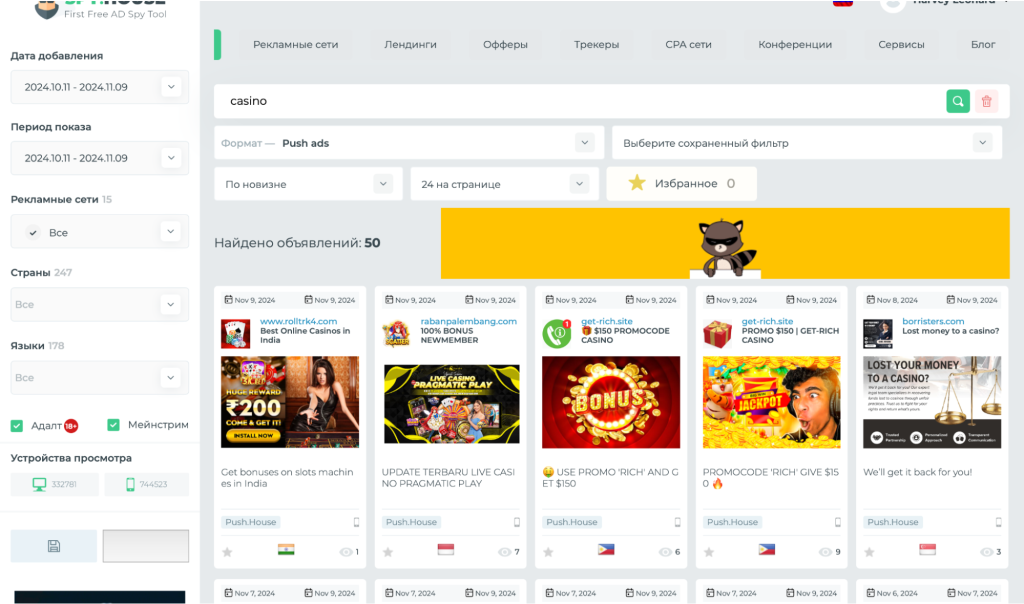Click the mobile device icon on the rolltrk4 card
1024x604 pixels.
click(x=356, y=522)
